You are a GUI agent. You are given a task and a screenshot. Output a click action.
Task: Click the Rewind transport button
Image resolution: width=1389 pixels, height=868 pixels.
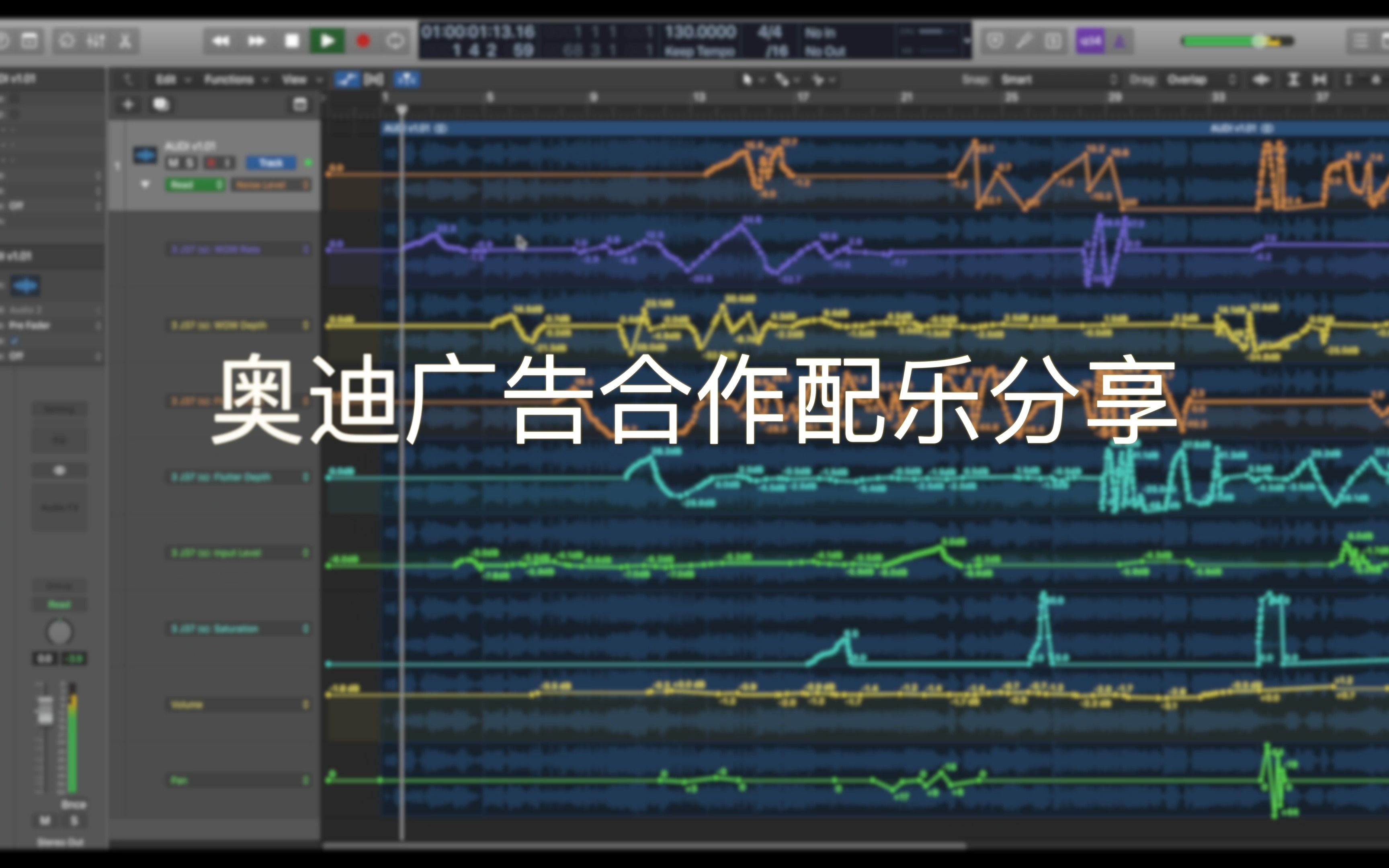point(221,41)
